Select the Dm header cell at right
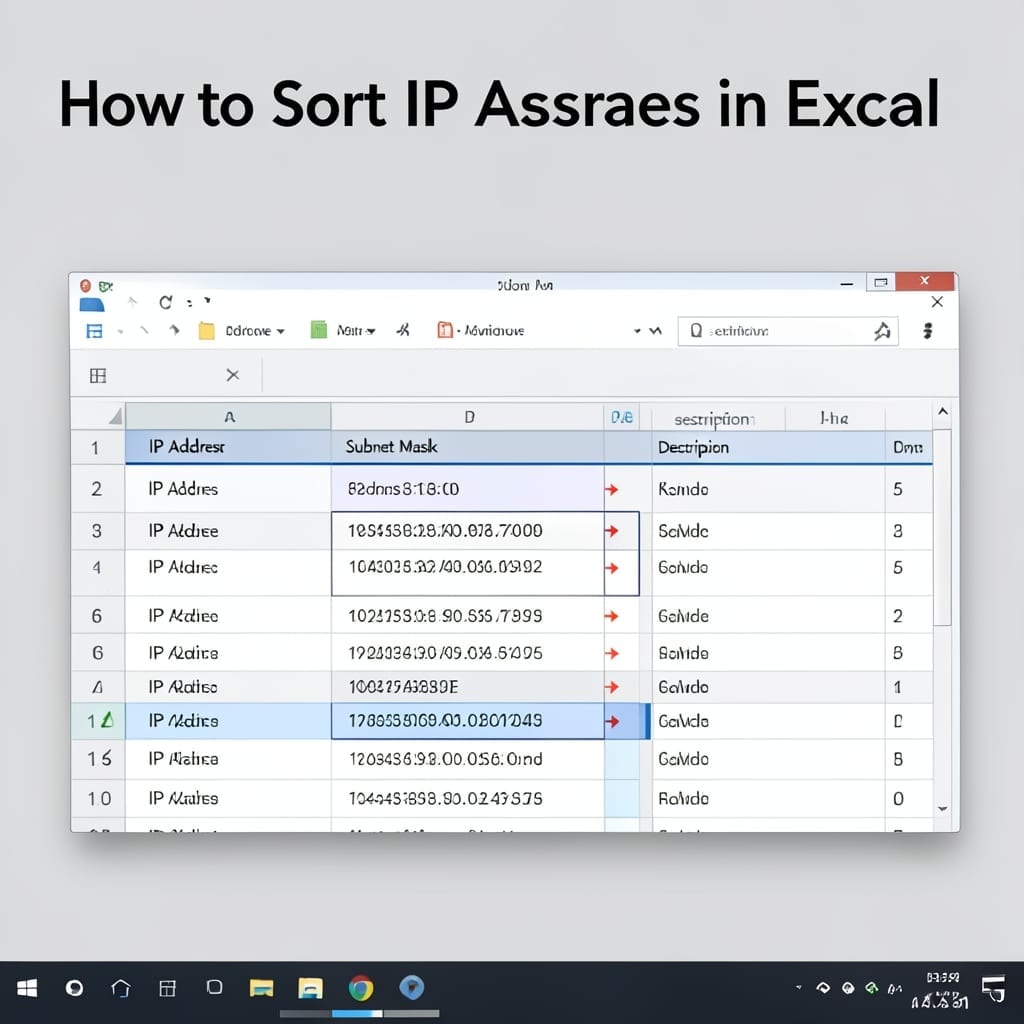The width and height of the screenshot is (1024, 1024). point(908,447)
